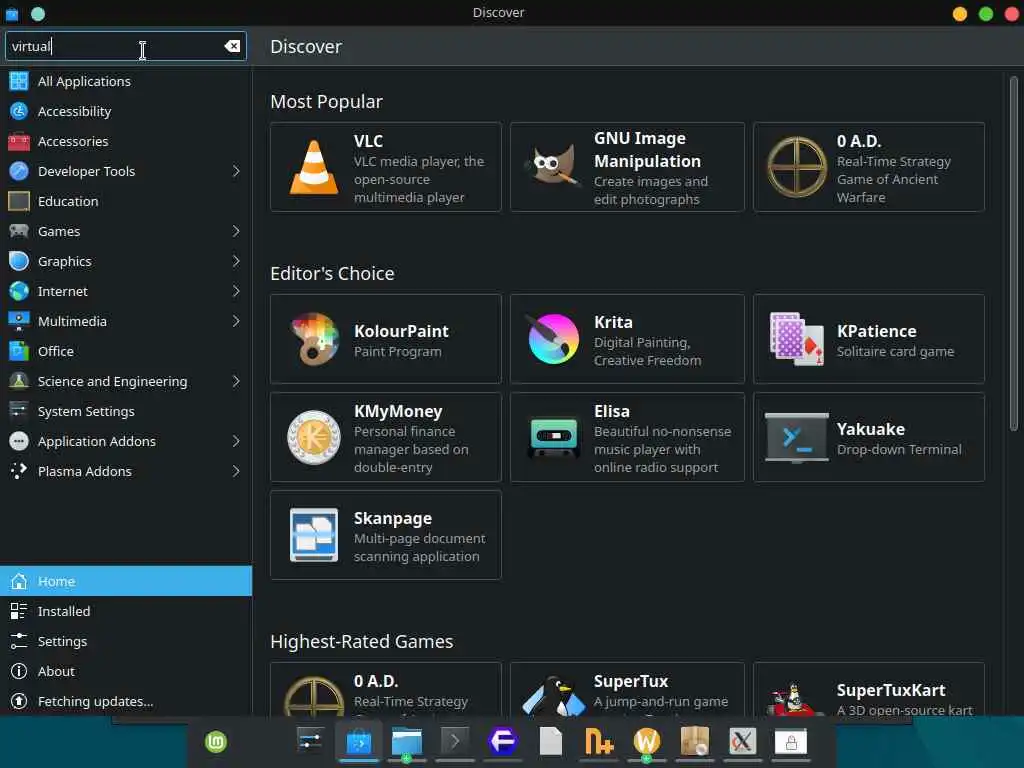Click the KPatience playing cards icon
The width and height of the screenshot is (1024, 768).
(796, 339)
